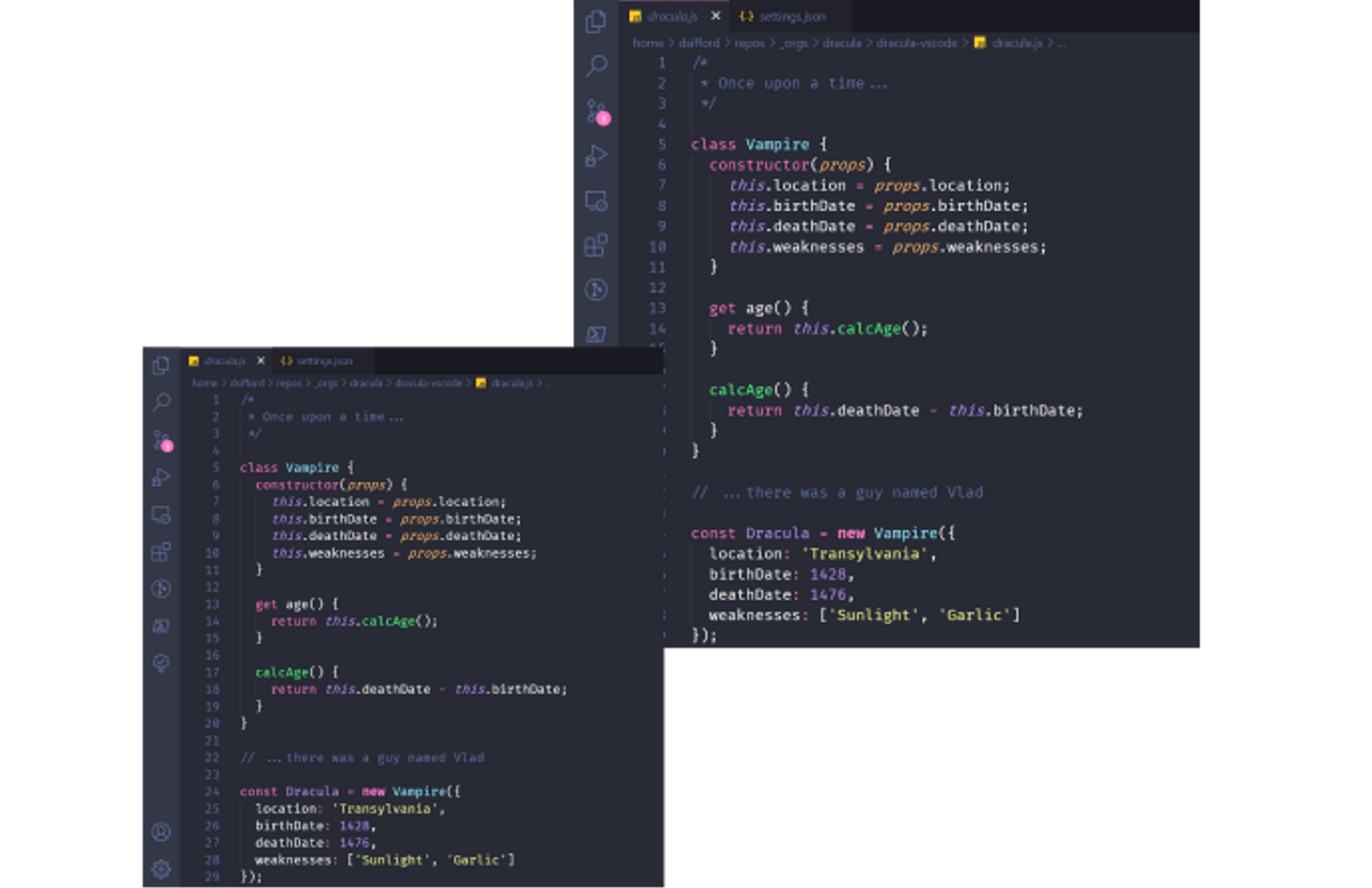This screenshot has width=1372, height=888.
Task: Open Source Control icon in lower-left window
Action: point(161,440)
